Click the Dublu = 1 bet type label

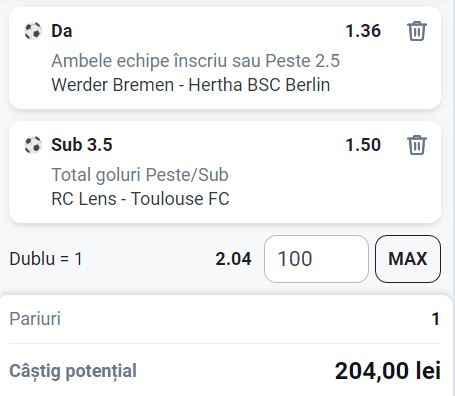46,259
